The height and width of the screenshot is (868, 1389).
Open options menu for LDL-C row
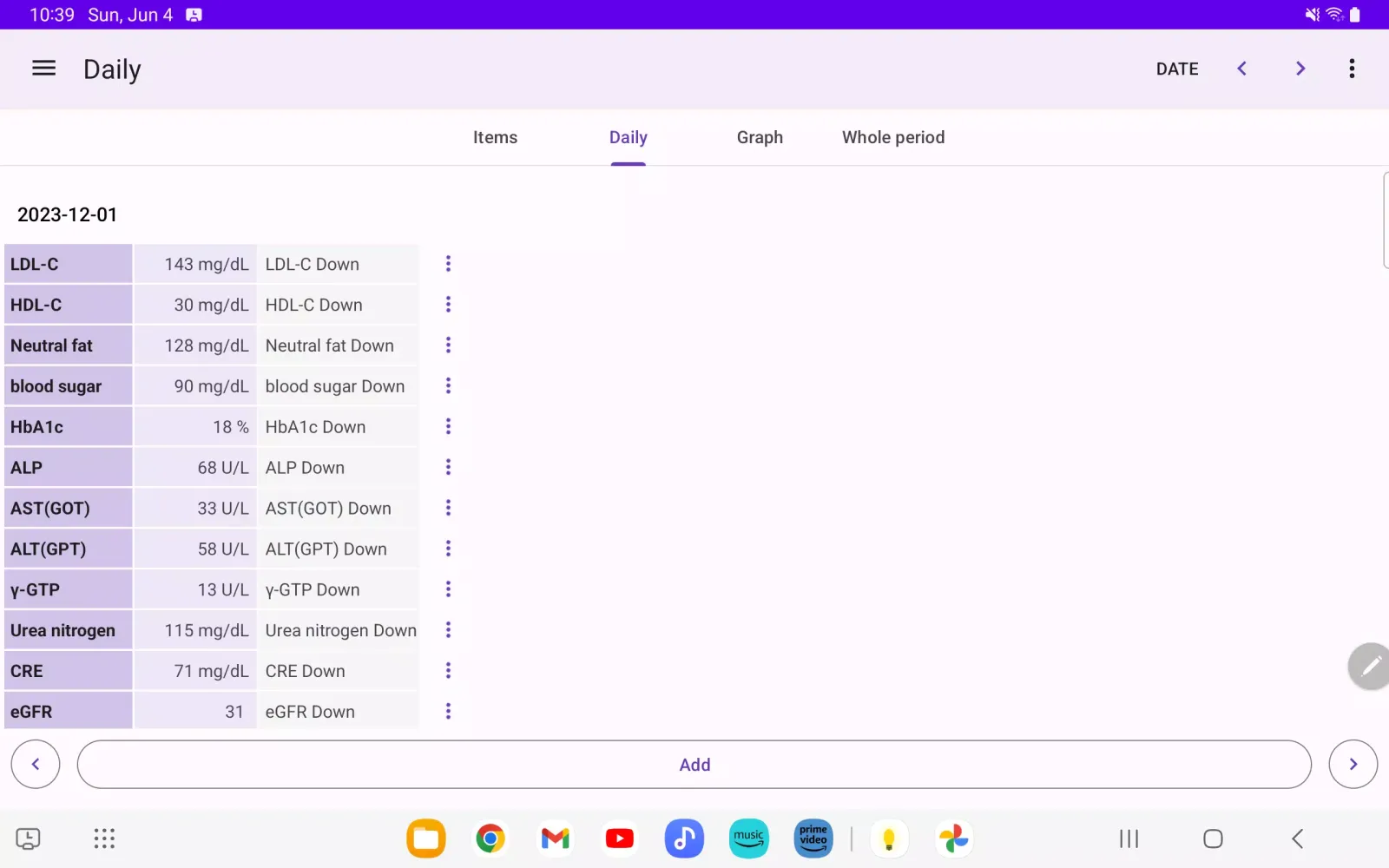pos(448,264)
